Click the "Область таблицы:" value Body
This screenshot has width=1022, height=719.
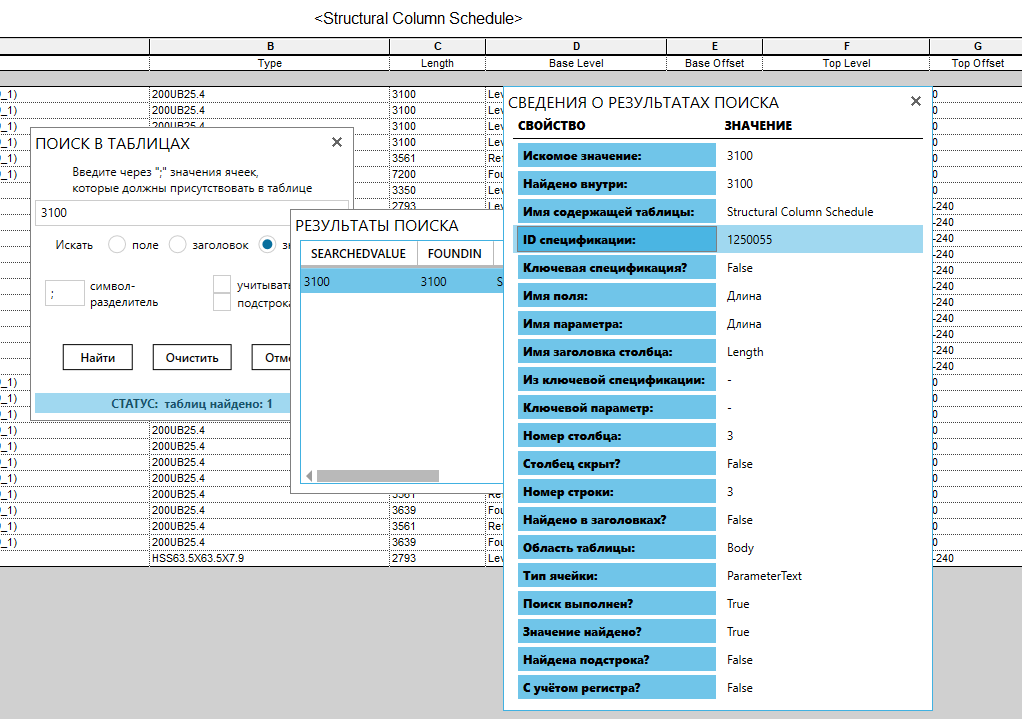coord(740,548)
